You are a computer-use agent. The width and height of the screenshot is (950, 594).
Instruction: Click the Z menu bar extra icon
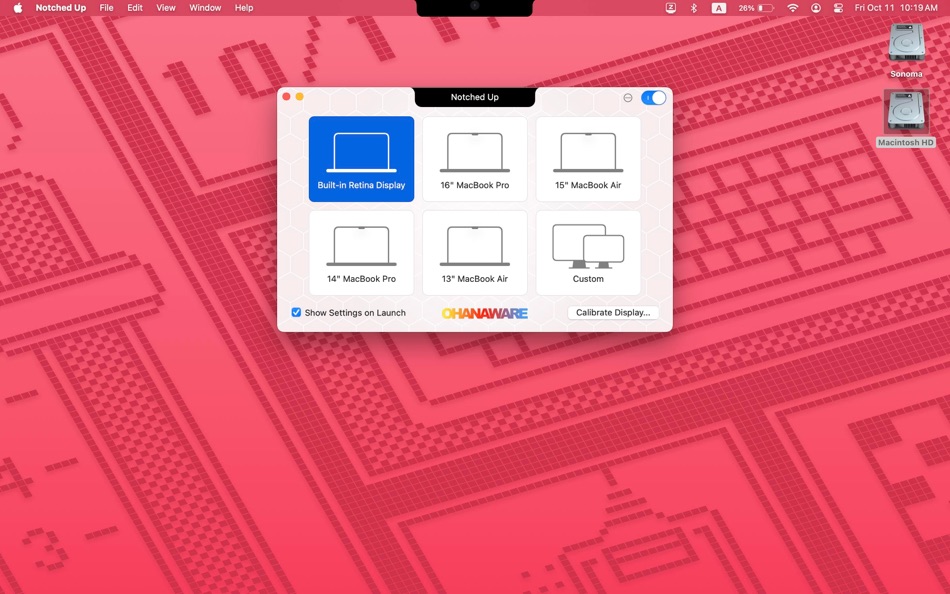[671, 8]
